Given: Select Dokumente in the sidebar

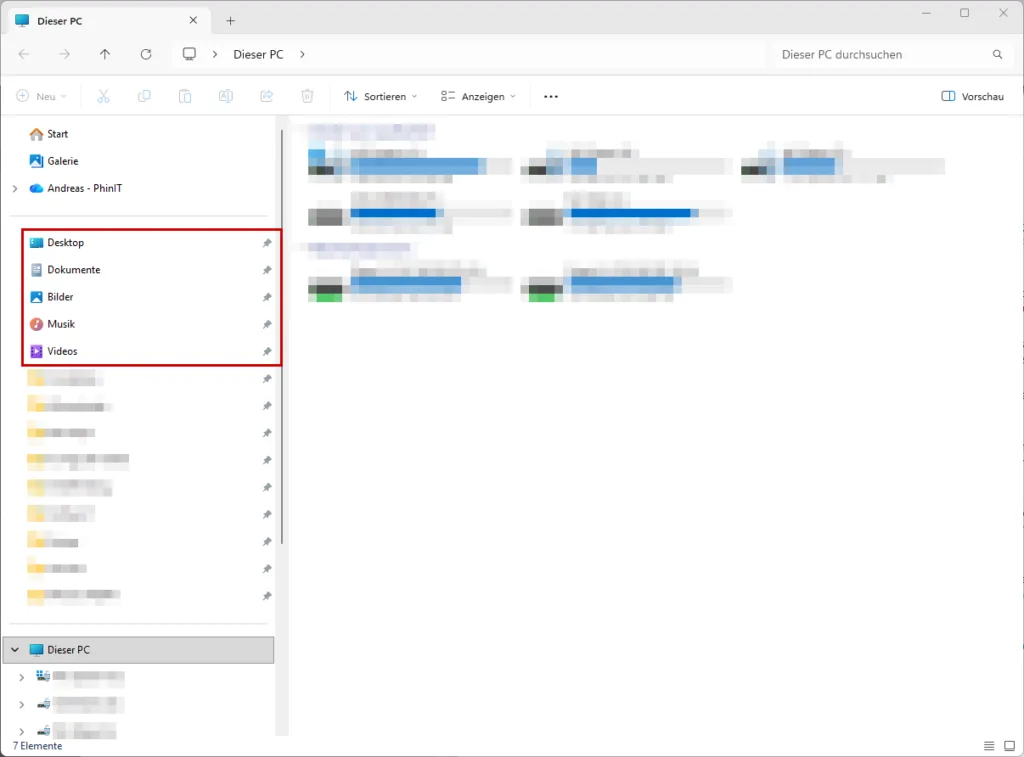Looking at the screenshot, I should tap(74, 270).
